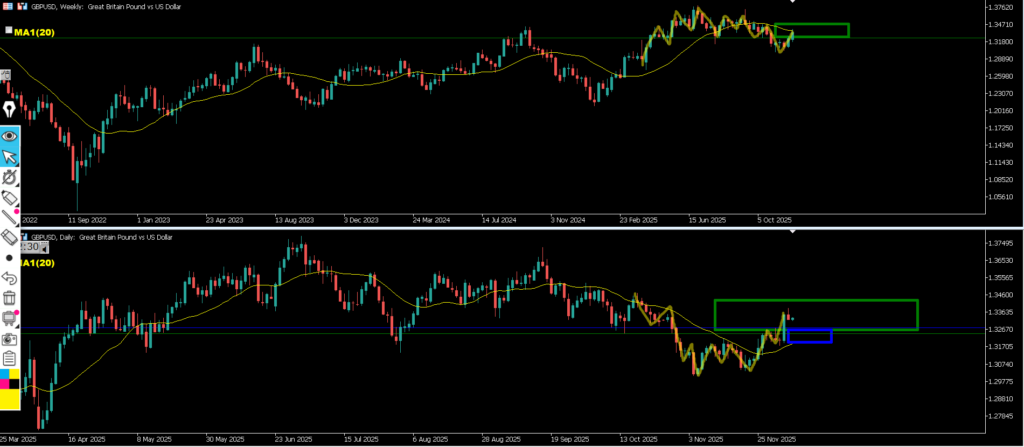Image resolution: width=1024 pixels, height=447 pixels.
Task: Open the clipboard icon in sidebar
Action: coord(10,359)
